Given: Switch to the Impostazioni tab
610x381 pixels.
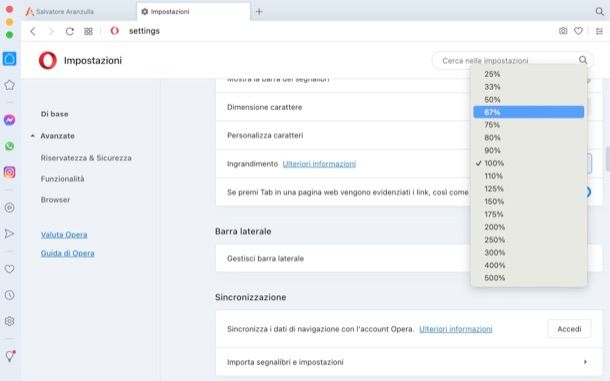Looking at the screenshot, I should tap(193, 12).
